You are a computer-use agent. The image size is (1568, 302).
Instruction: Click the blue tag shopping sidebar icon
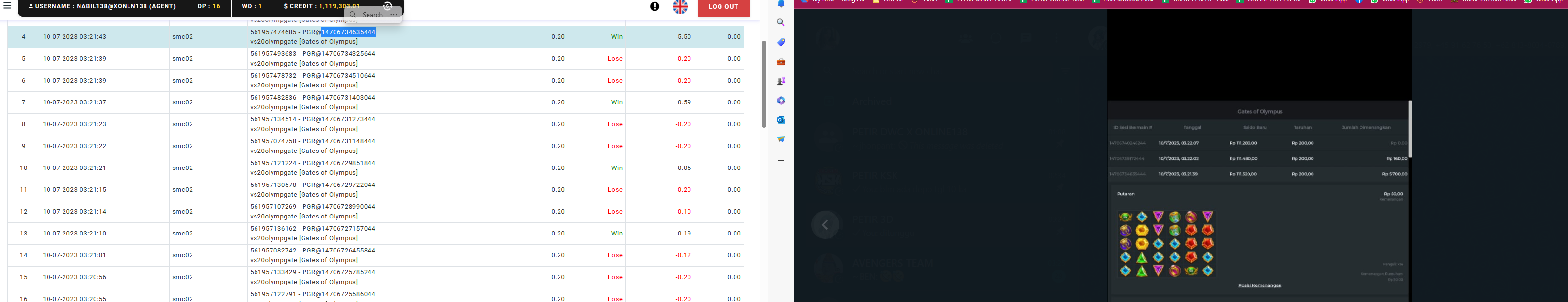point(781,42)
